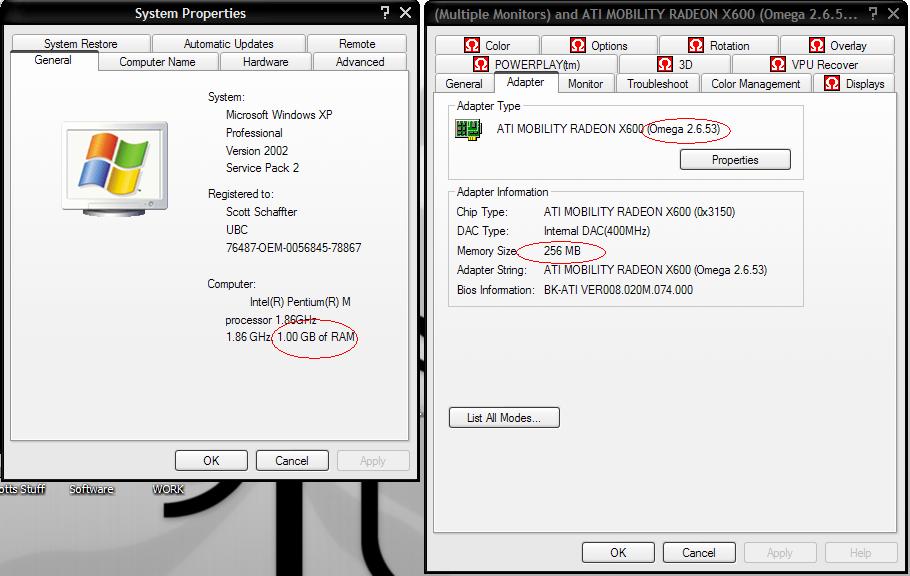Switch to the 3D tab
This screenshot has width=910, height=576.
tap(674, 64)
